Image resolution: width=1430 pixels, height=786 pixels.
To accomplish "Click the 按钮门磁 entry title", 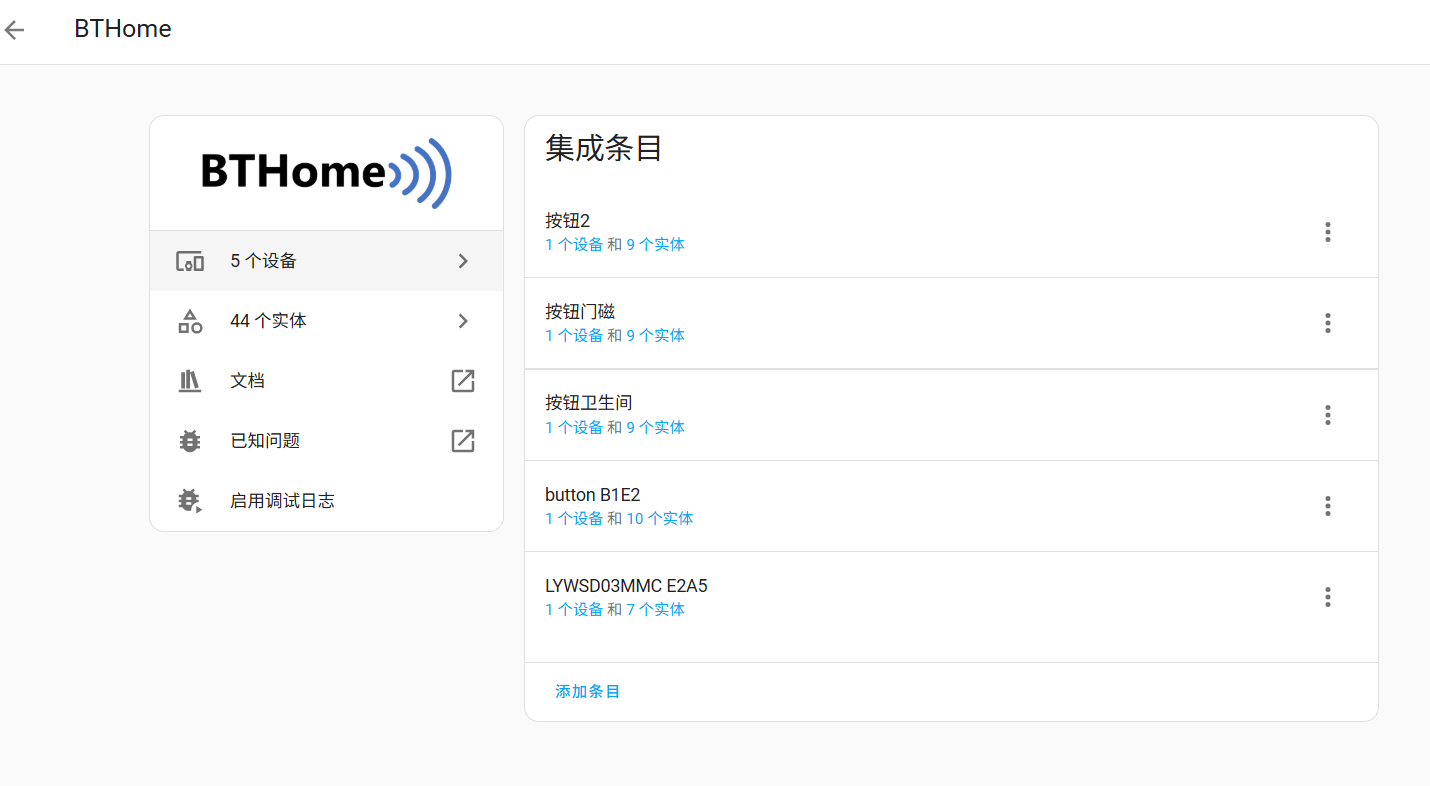I will point(580,311).
